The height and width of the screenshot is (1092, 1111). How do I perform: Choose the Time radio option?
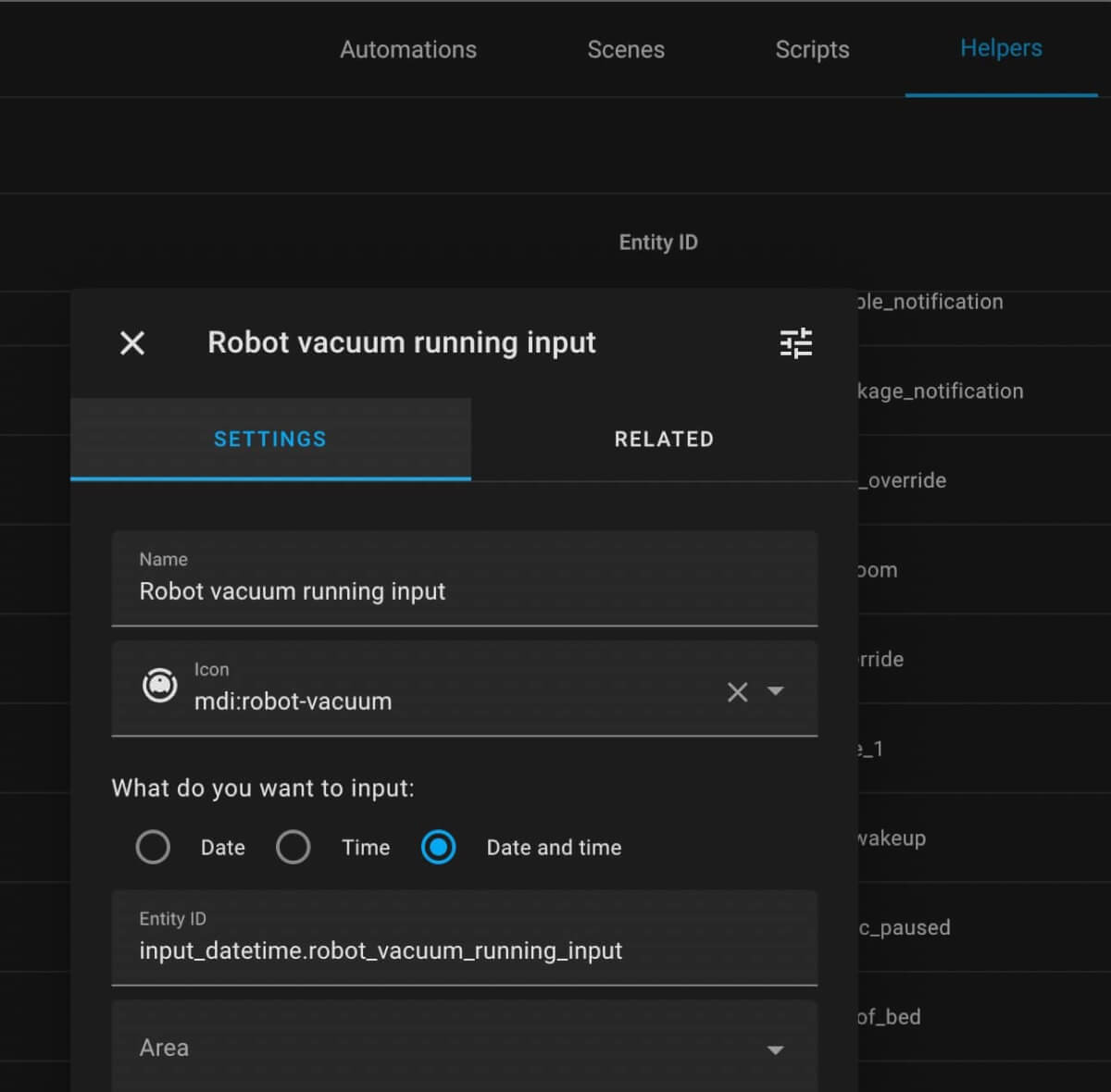[293, 847]
